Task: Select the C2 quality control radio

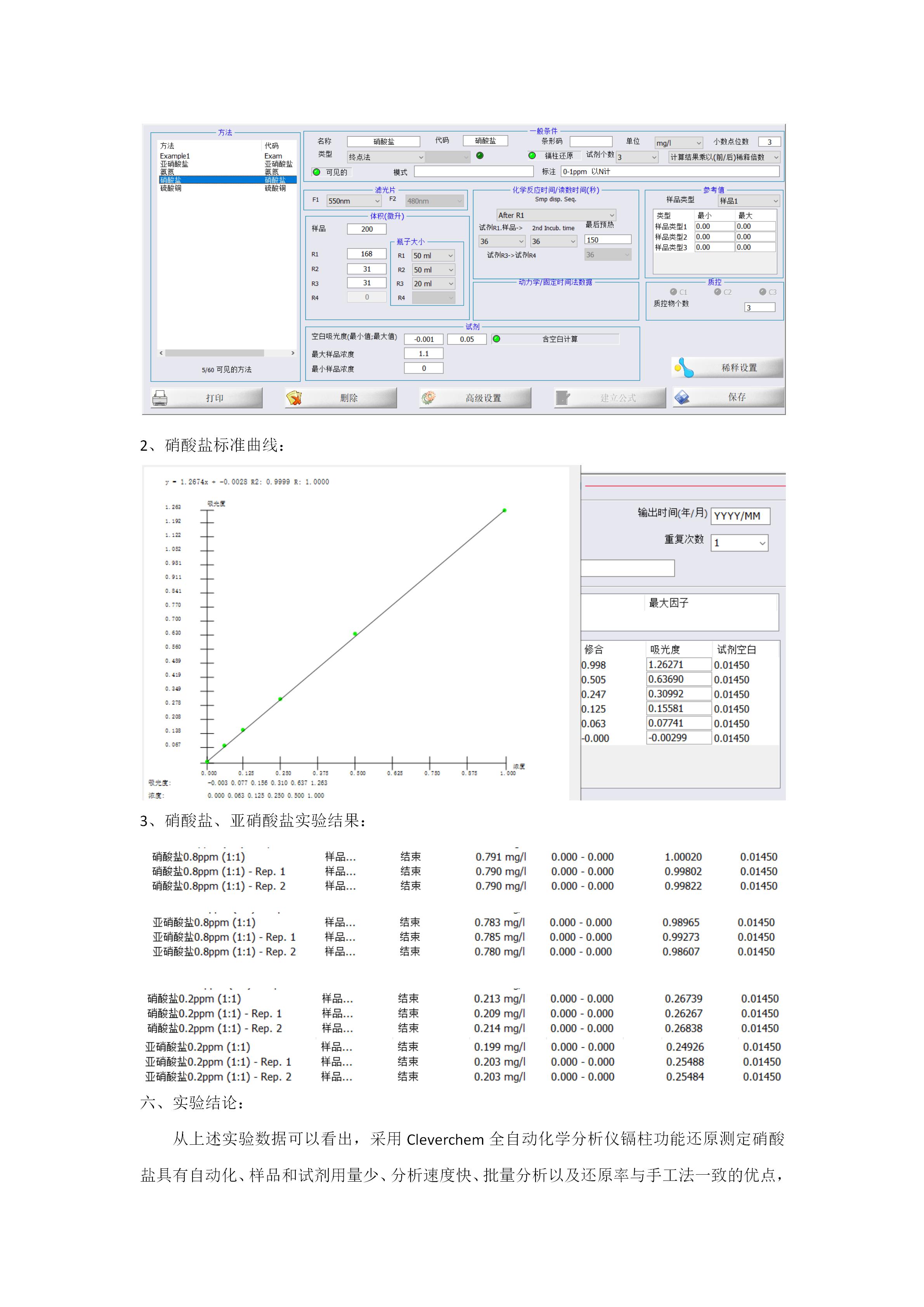Action: coord(718,292)
